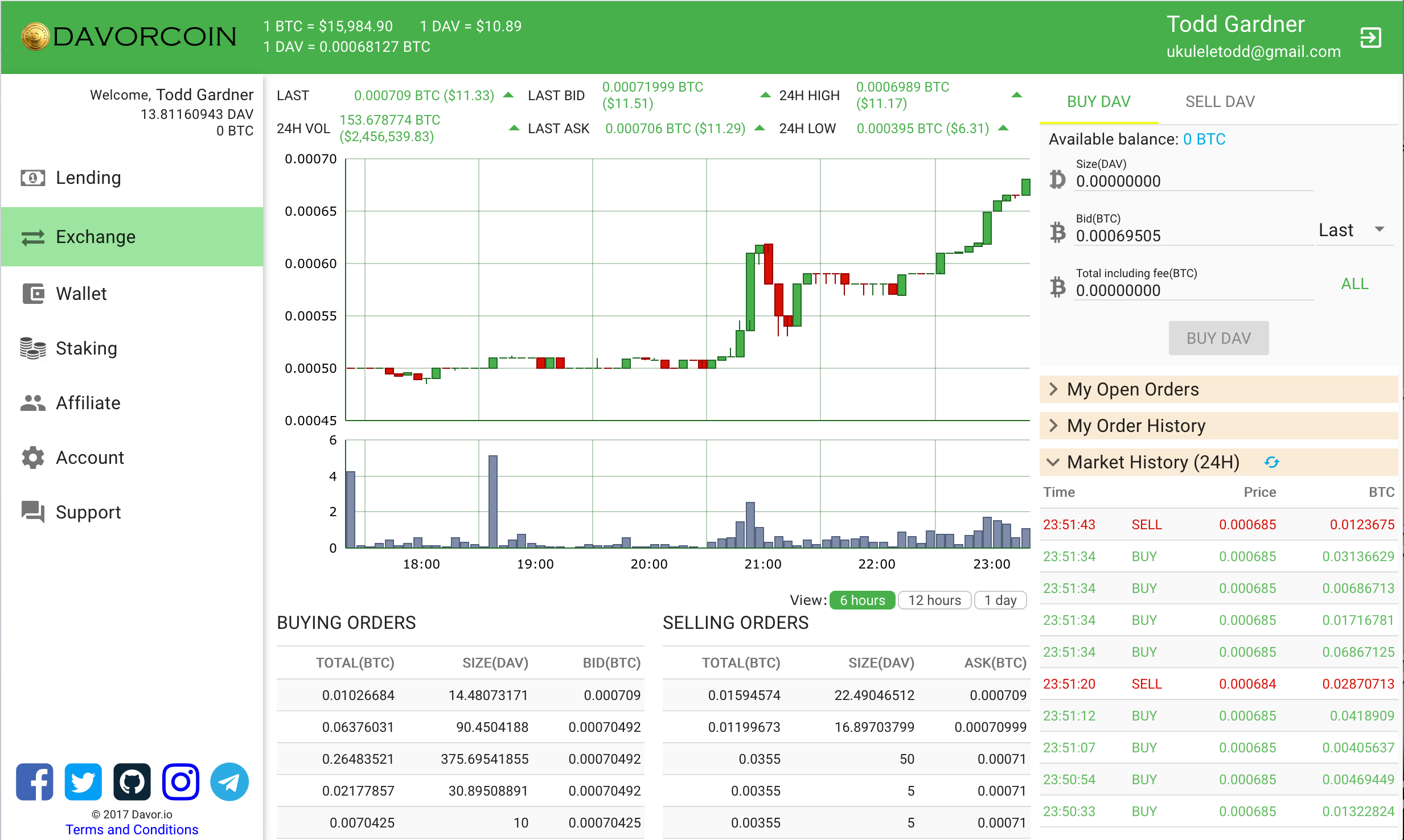
Task: Click buying order with bid 0.00070425
Action: click(x=460, y=822)
